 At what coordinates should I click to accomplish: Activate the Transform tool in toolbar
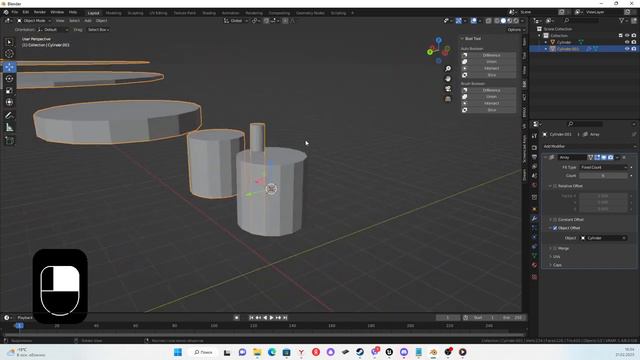click(x=9, y=102)
